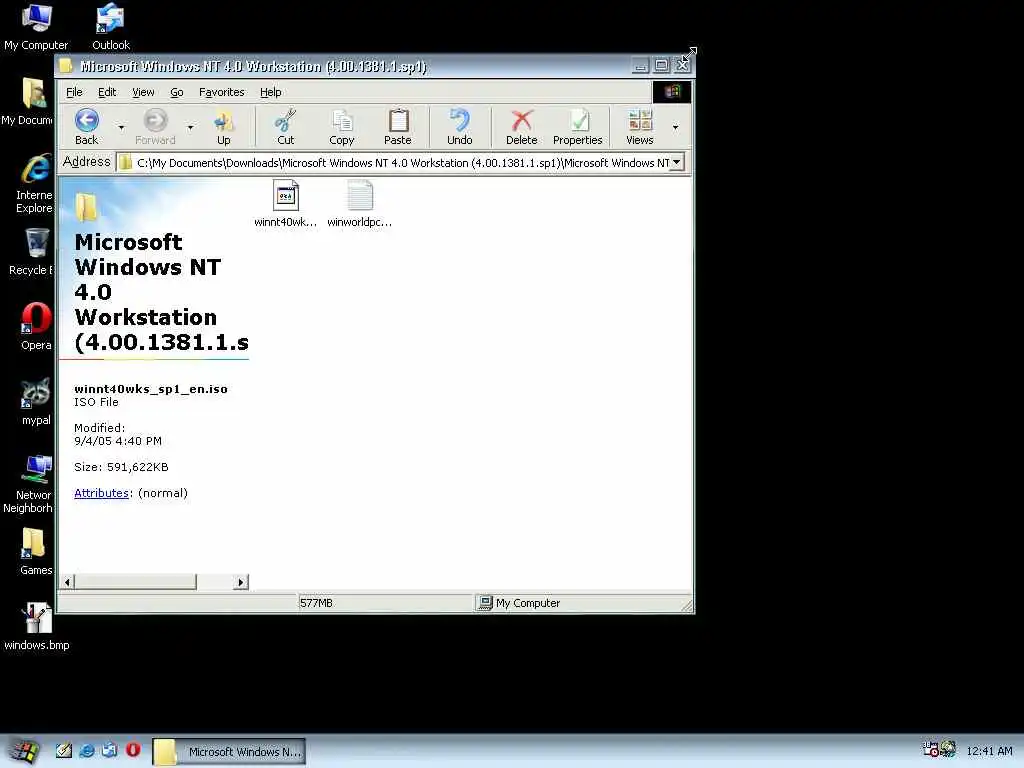The width and height of the screenshot is (1024, 768).
Task: Click inside the Address path field
Action: (x=398, y=163)
